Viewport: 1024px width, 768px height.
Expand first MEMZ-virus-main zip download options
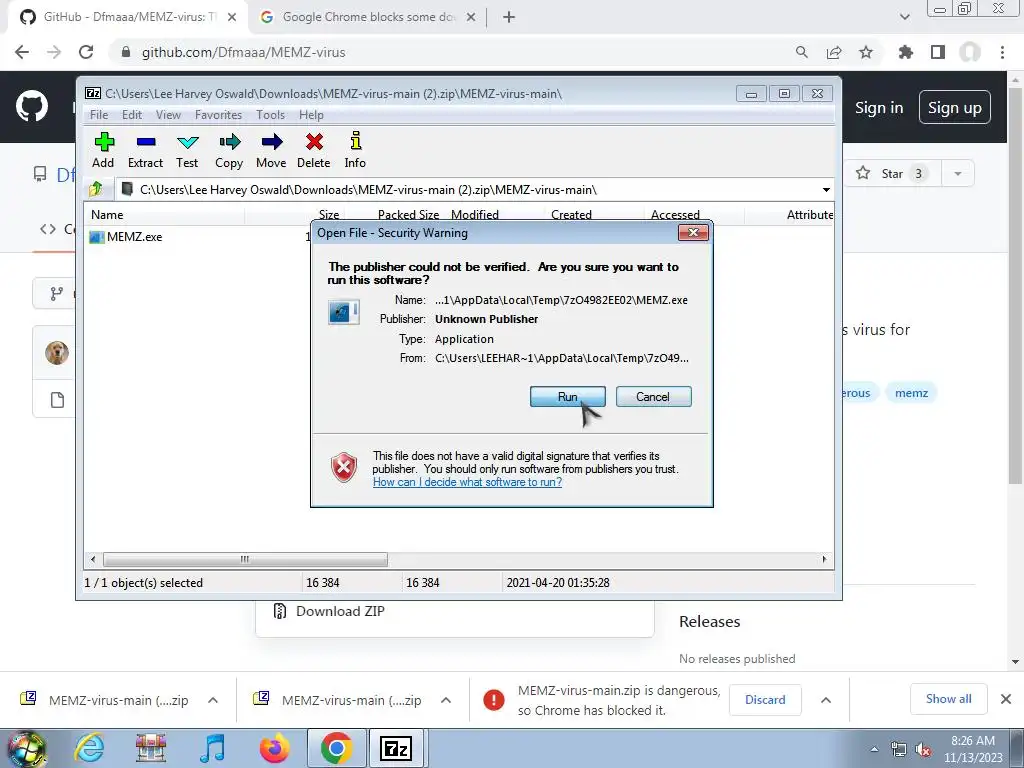pos(213,700)
